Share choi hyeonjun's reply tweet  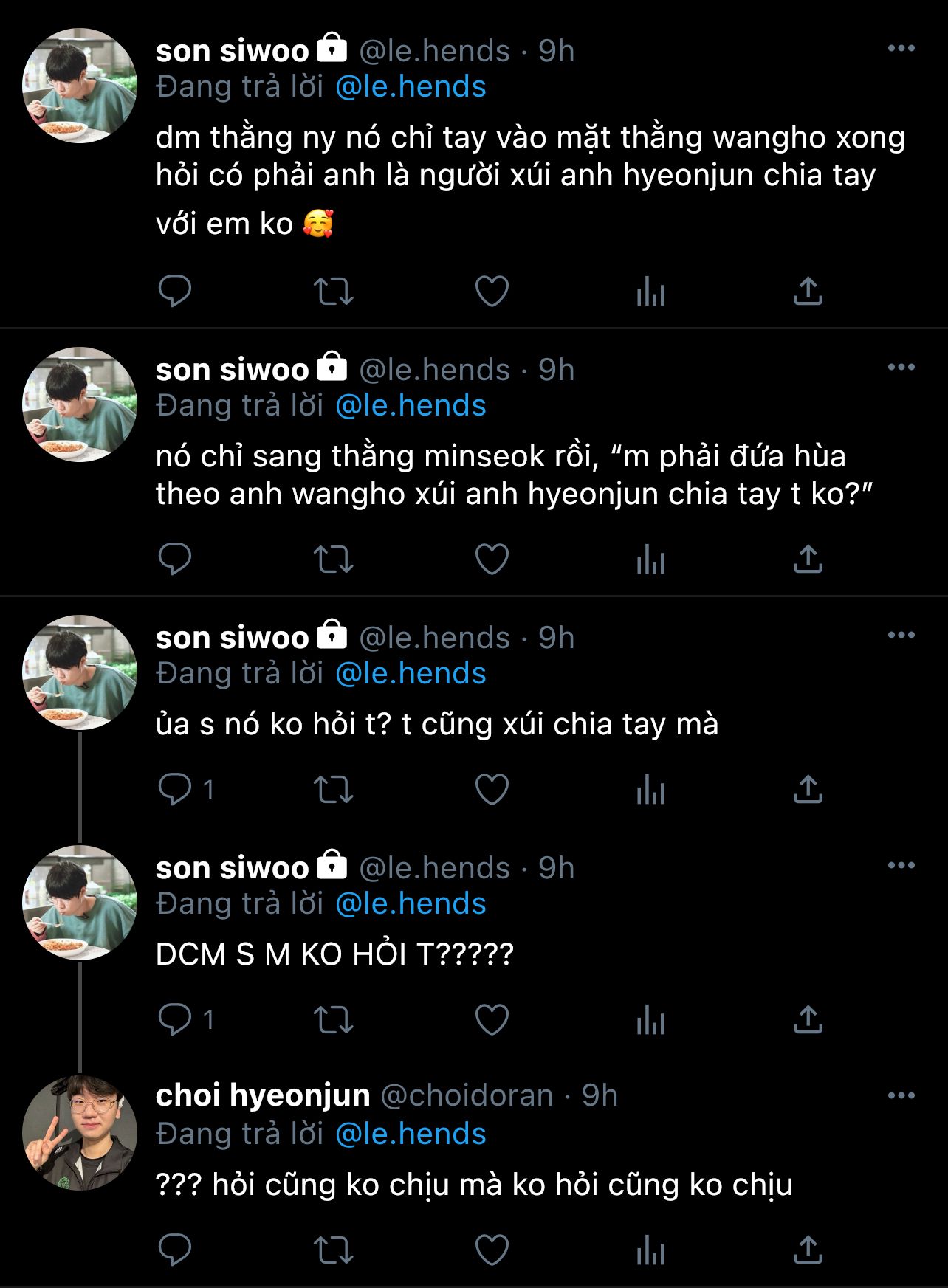(808, 1250)
